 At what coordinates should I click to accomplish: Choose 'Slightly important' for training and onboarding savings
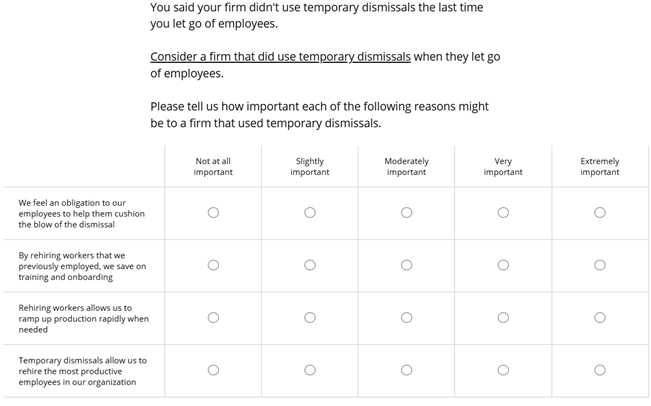pyautogui.click(x=310, y=265)
